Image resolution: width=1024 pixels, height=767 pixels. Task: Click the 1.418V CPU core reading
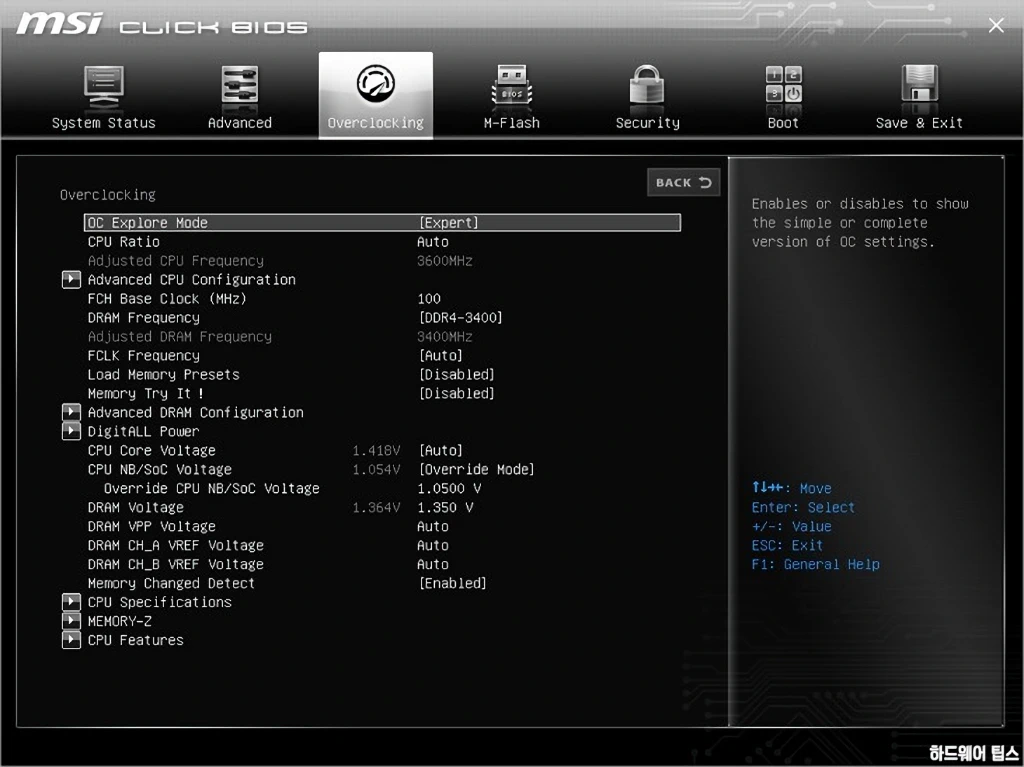[x=376, y=450]
